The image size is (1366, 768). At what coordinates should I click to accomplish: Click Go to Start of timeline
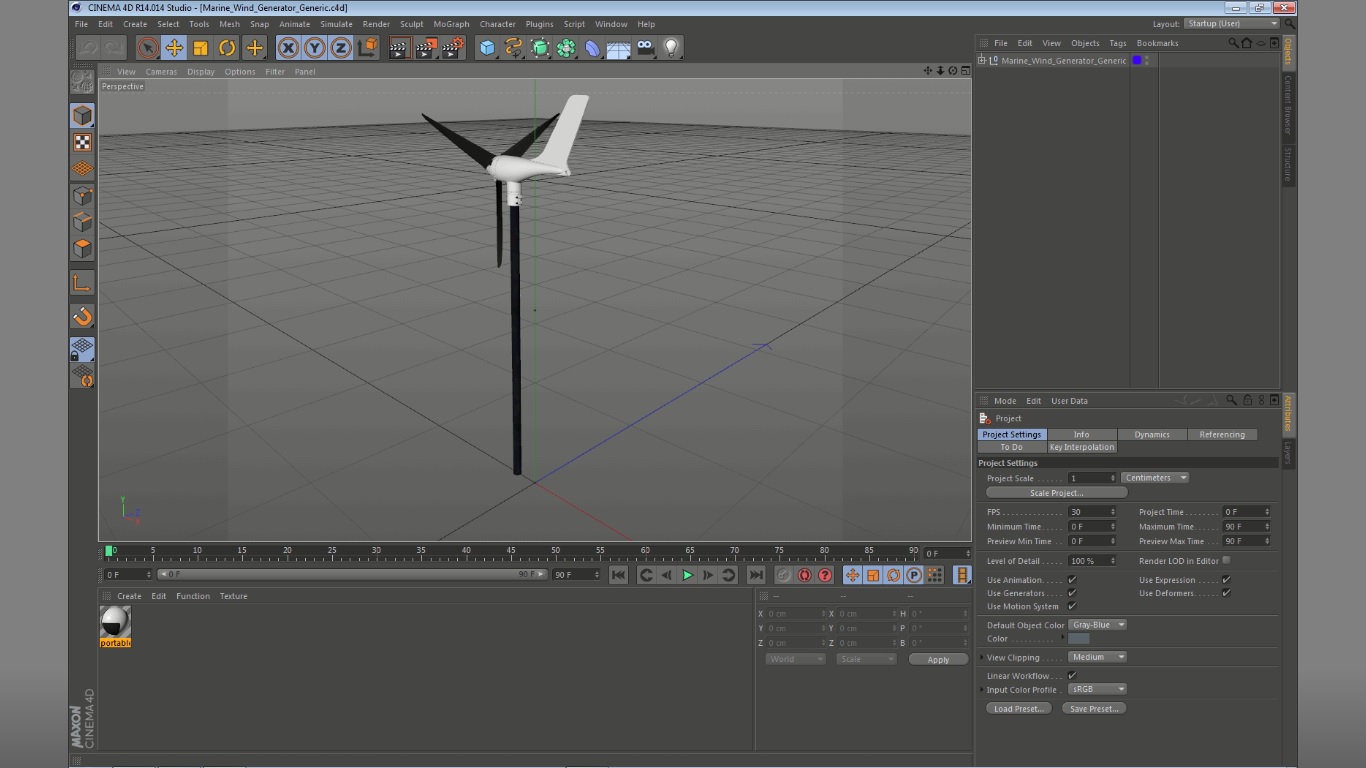point(618,575)
